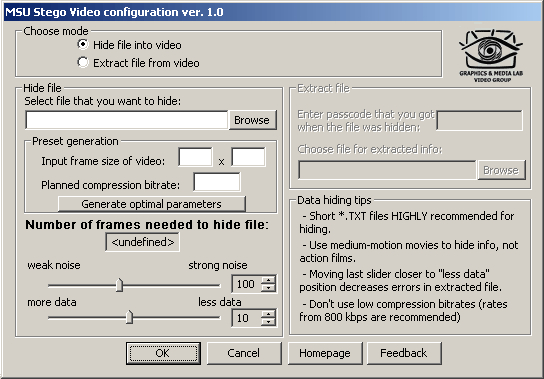Image resolution: width=544 pixels, height=379 pixels.
Task: Click the file to hide path field
Action: tap(127, 120)
